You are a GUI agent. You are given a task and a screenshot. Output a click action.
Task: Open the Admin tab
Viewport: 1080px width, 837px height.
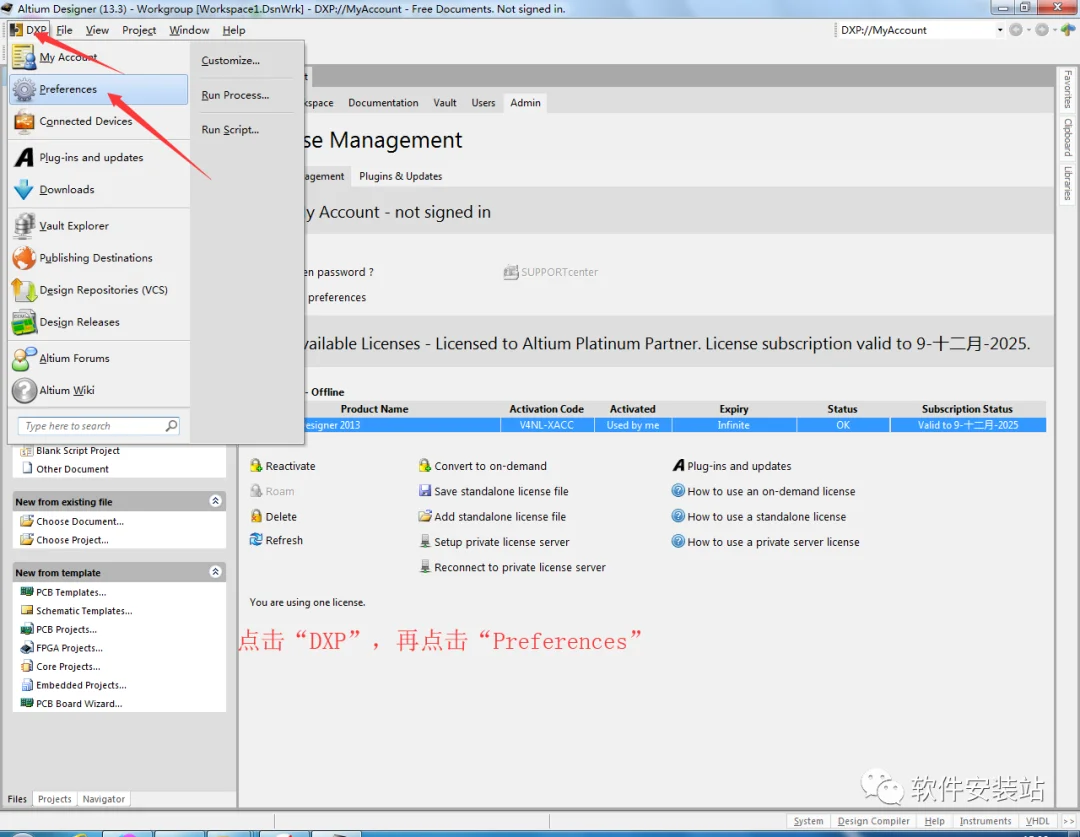(526, 103)
